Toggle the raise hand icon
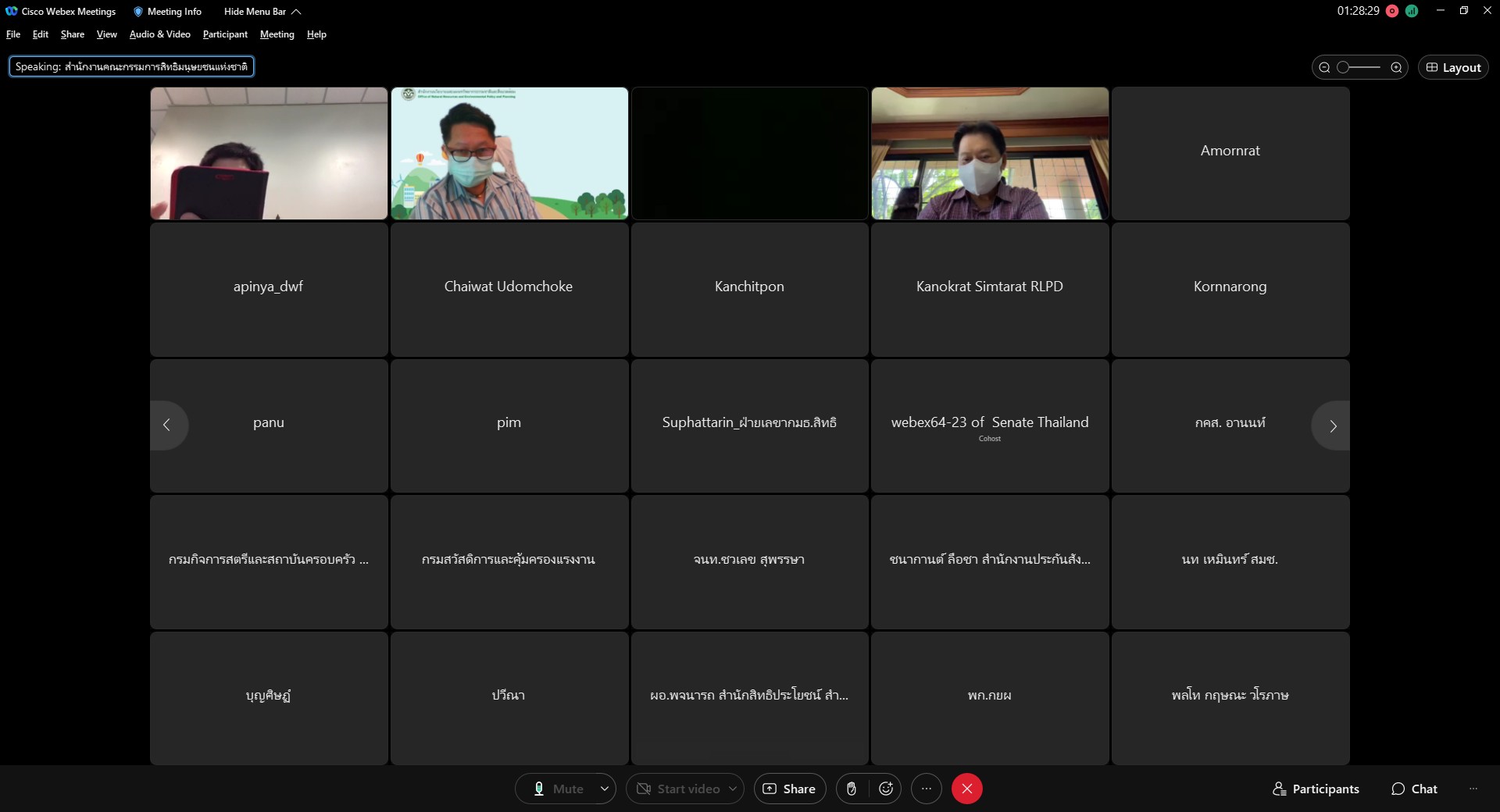 (852, 789)
